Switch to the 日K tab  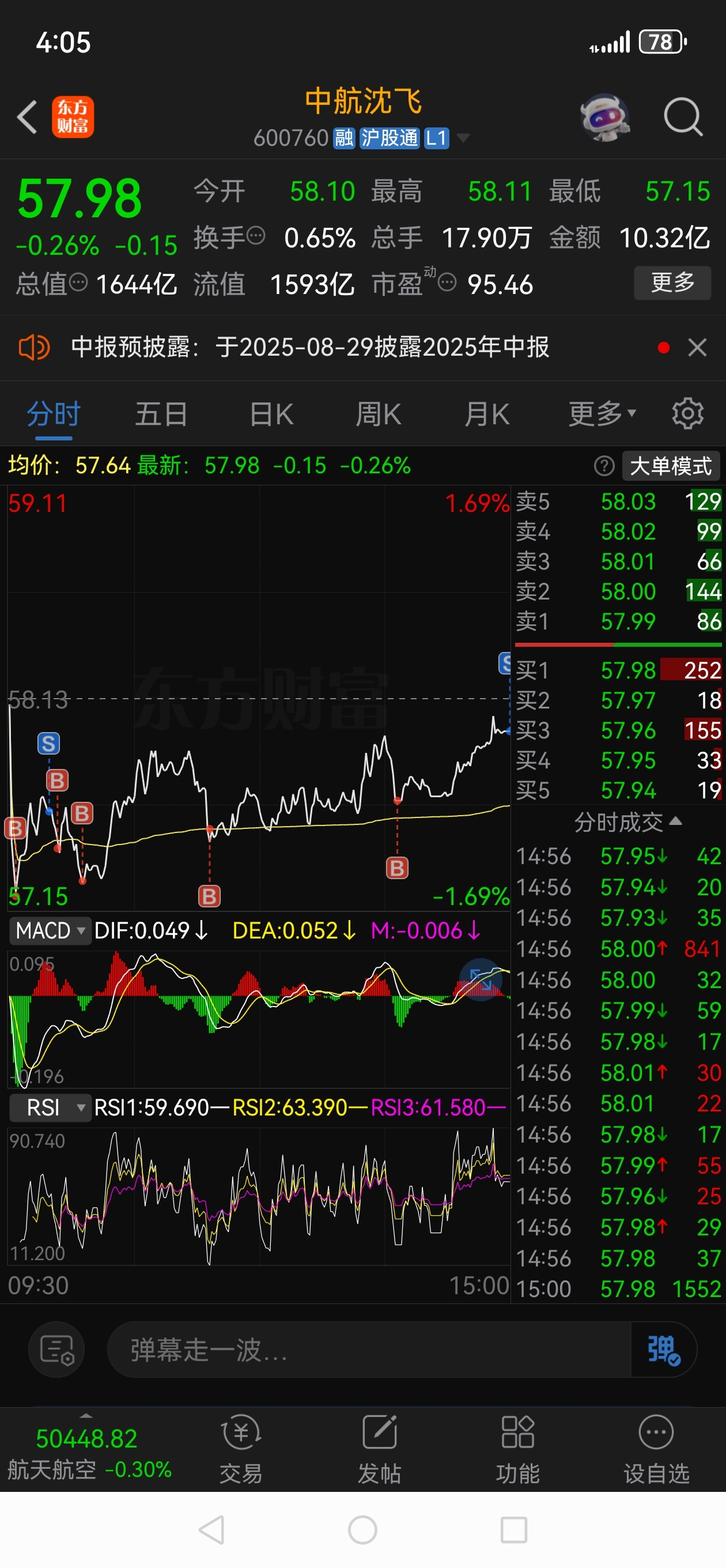271,414
